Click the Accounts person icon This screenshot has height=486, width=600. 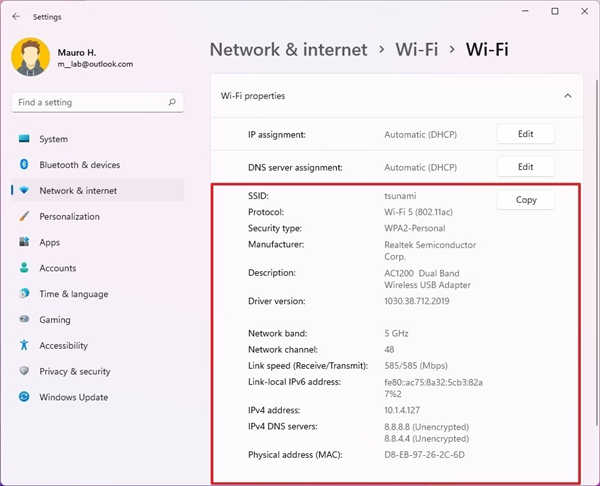pos(24,268)
